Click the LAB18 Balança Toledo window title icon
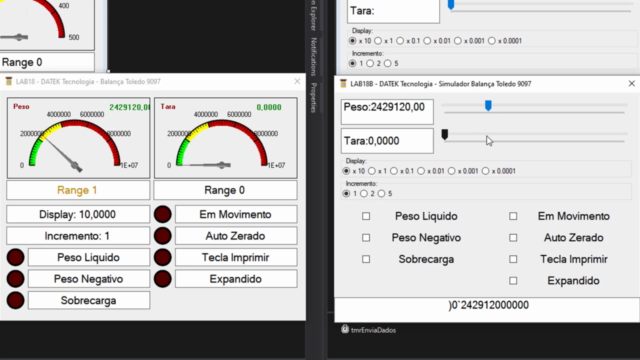Viewport: 640px width, 360px height. [9, 81]
